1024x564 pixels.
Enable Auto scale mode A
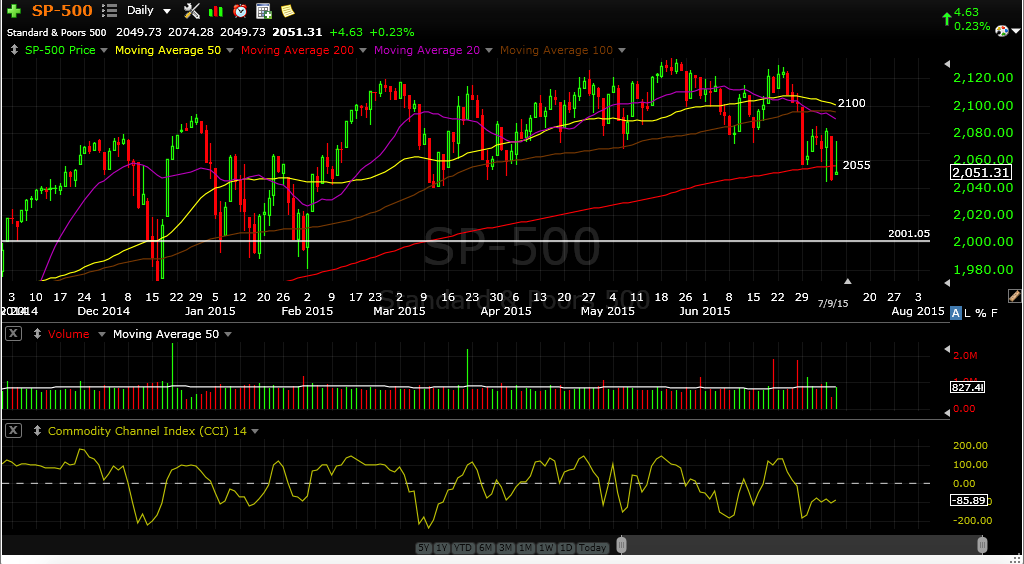pos(956,313)
